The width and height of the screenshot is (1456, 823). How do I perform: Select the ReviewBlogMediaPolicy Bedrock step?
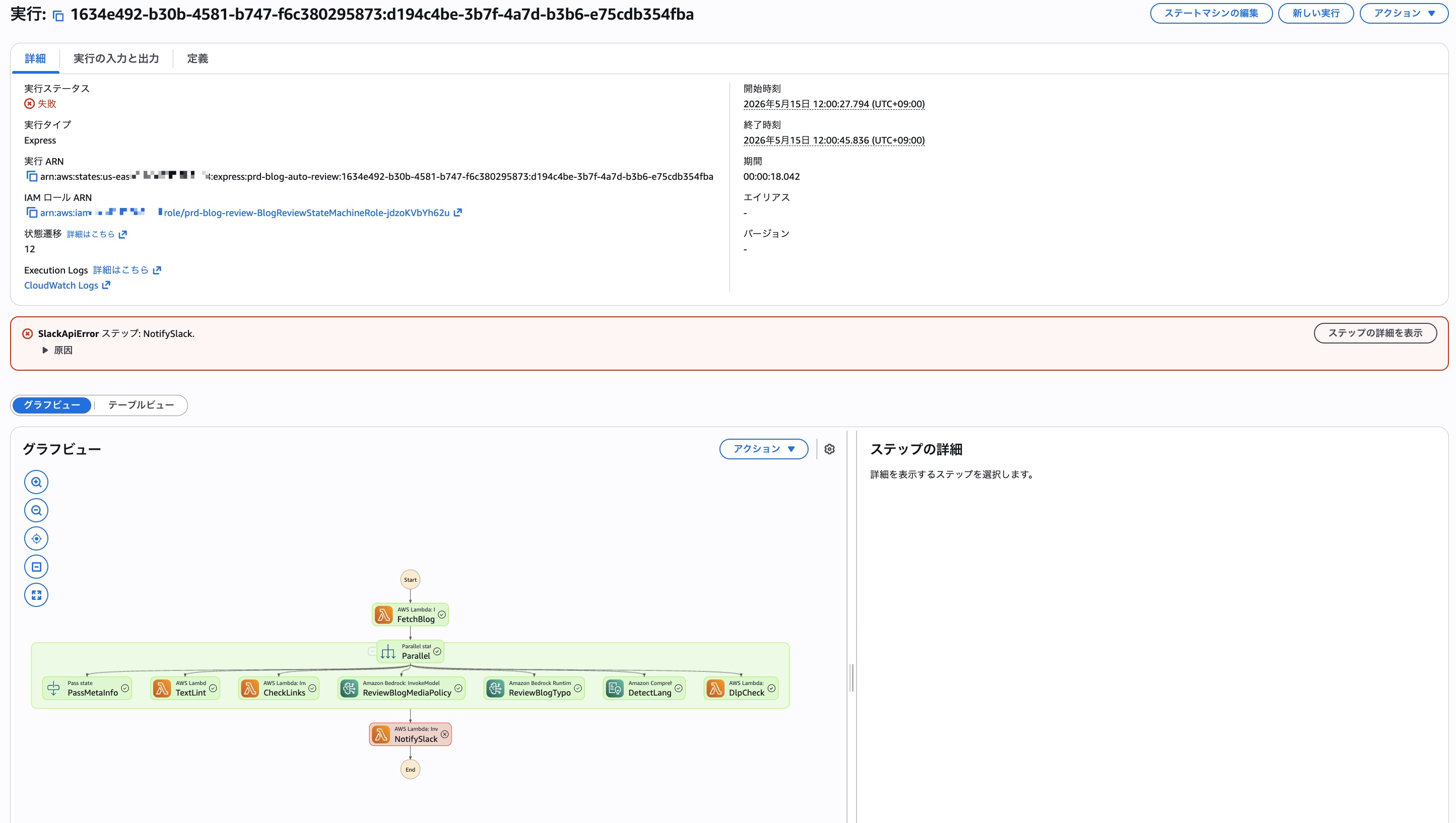pyautogui.click(x=402, y=688)
